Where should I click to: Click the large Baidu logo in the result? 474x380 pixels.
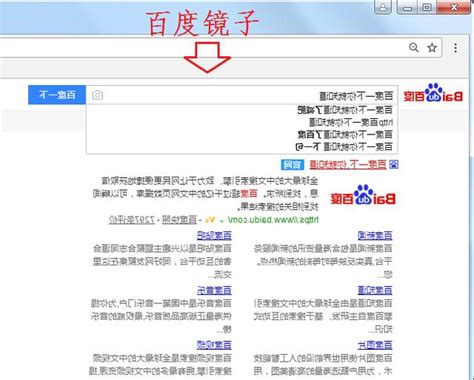point(363,195)
